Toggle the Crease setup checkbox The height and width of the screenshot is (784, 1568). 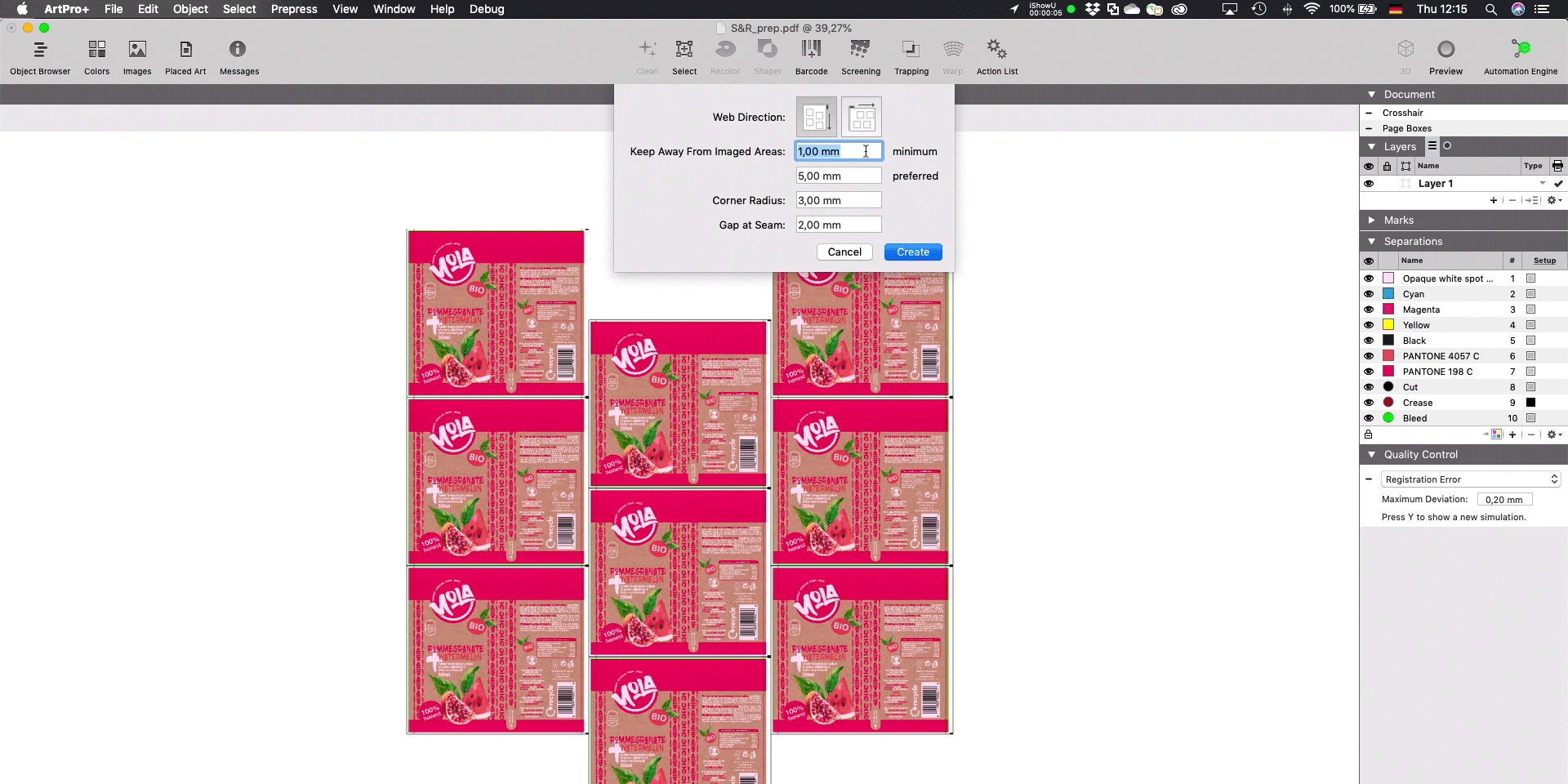point(1531,403)
